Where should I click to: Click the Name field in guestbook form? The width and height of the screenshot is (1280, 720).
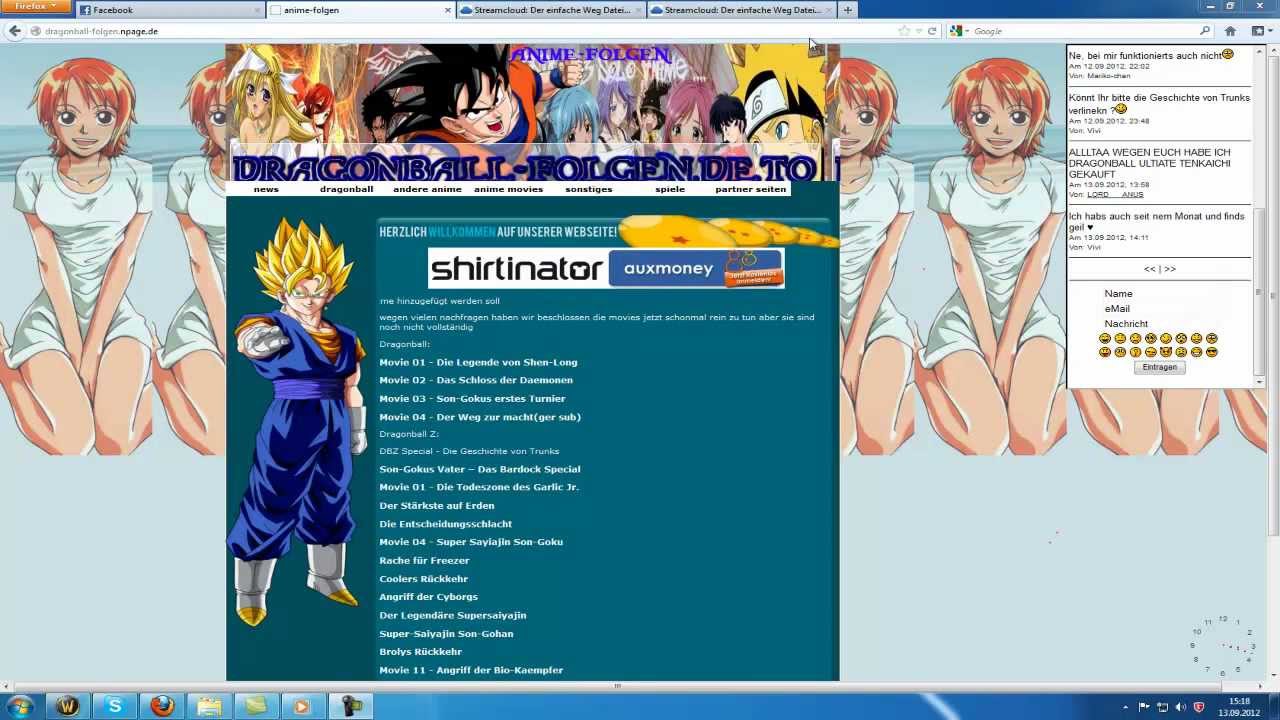1118,294
